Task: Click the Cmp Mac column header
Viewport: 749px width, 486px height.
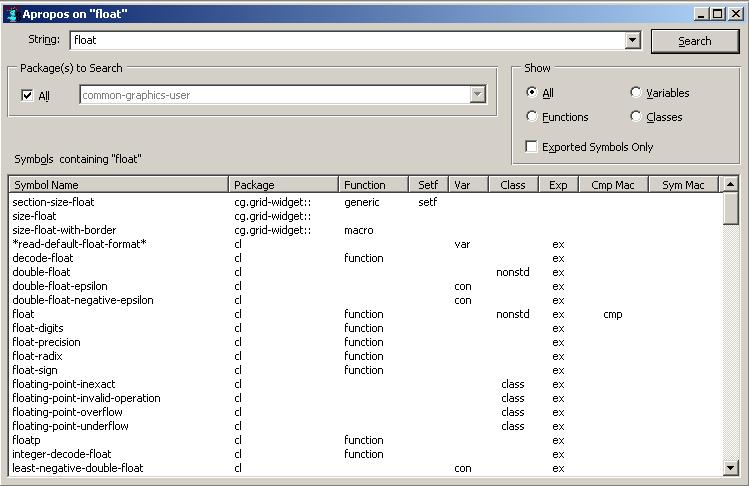Action: (x=612, y=185)
